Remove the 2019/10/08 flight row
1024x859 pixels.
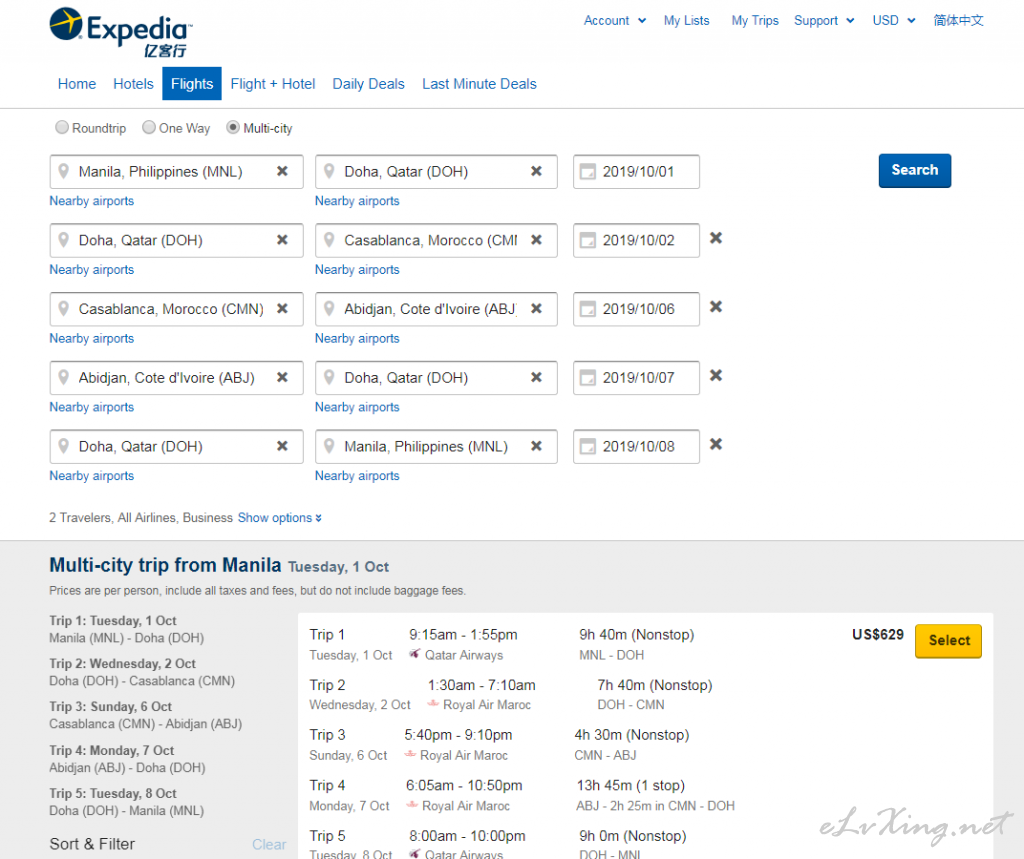pyautogui.click(x=716, y=444)
